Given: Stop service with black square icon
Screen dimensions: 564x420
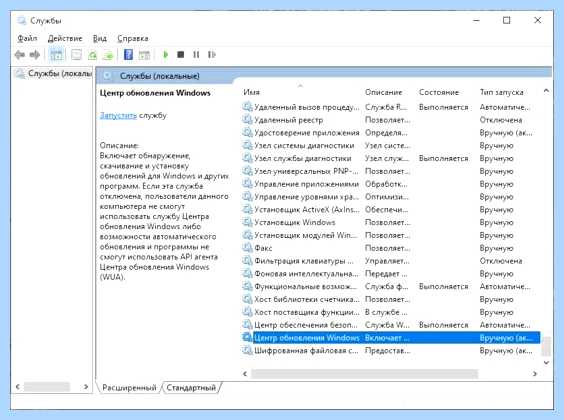Looking at the screenshot, I should click(x=181, y=55).
